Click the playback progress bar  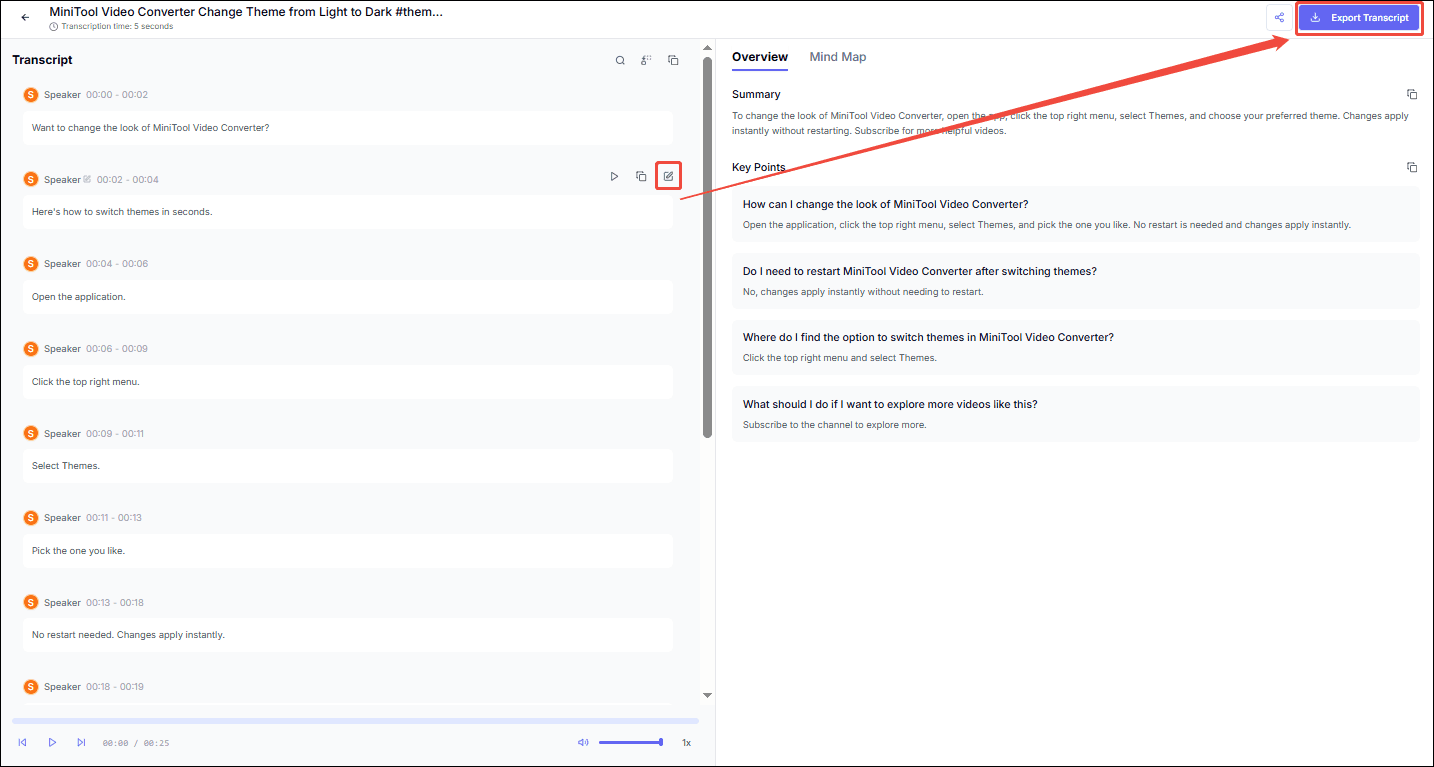point(355,720)
